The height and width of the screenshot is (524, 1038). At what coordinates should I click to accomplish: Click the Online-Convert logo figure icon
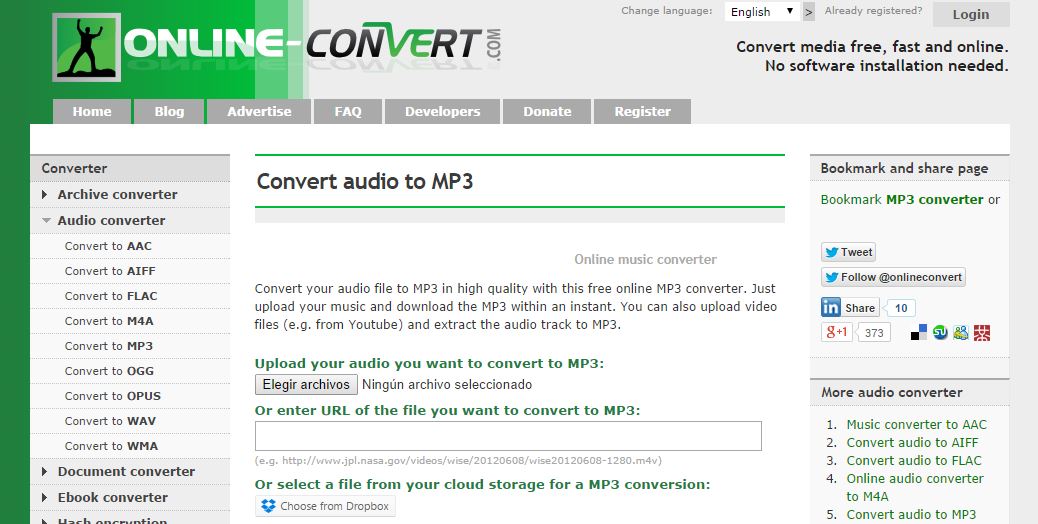pos(87,48)
